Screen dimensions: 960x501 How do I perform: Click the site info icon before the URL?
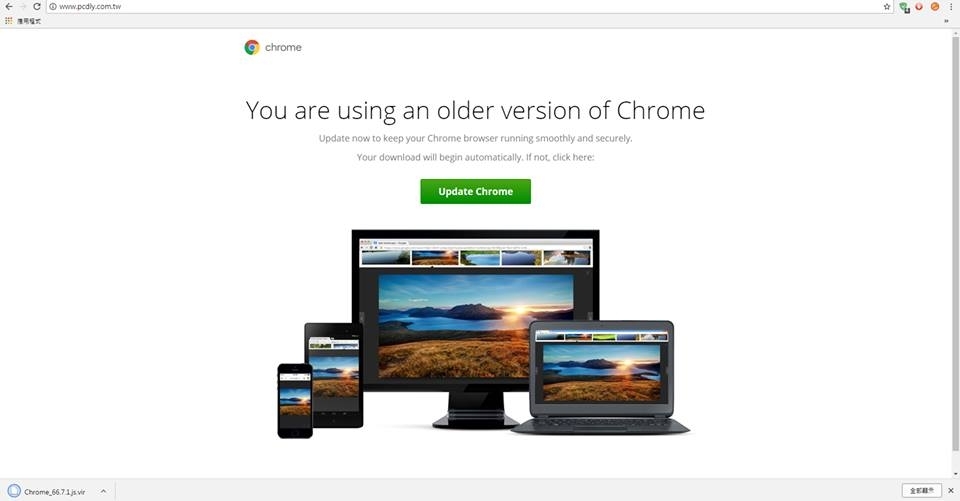click(53, 6)
